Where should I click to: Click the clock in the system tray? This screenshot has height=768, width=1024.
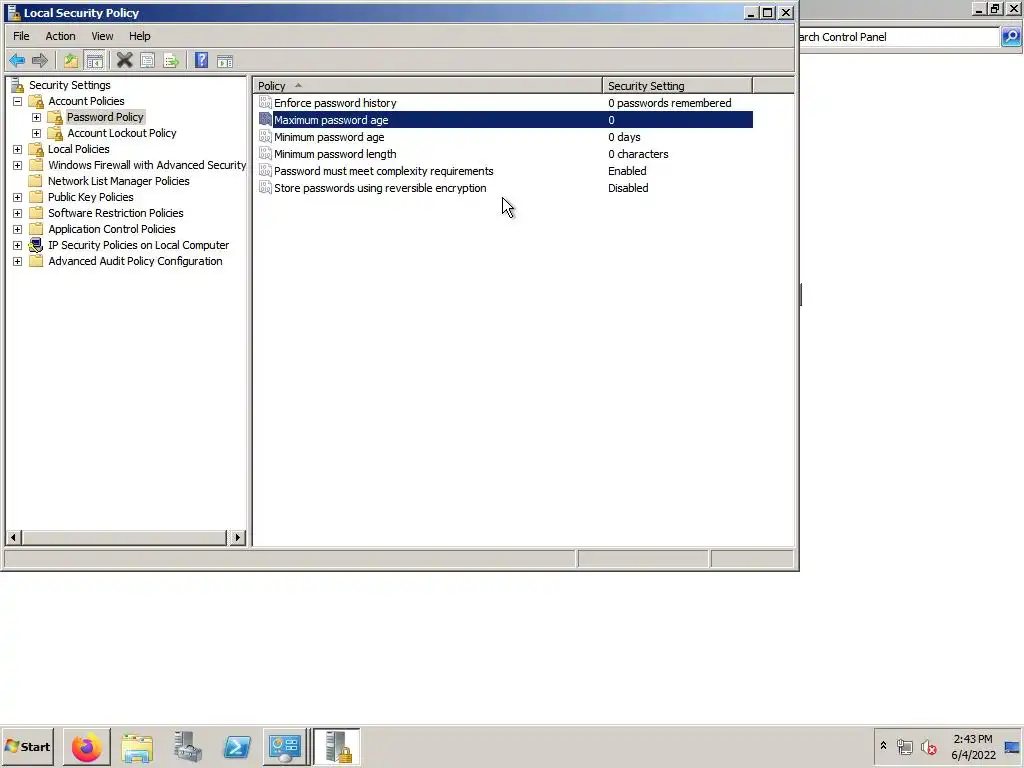coord(972,746)
